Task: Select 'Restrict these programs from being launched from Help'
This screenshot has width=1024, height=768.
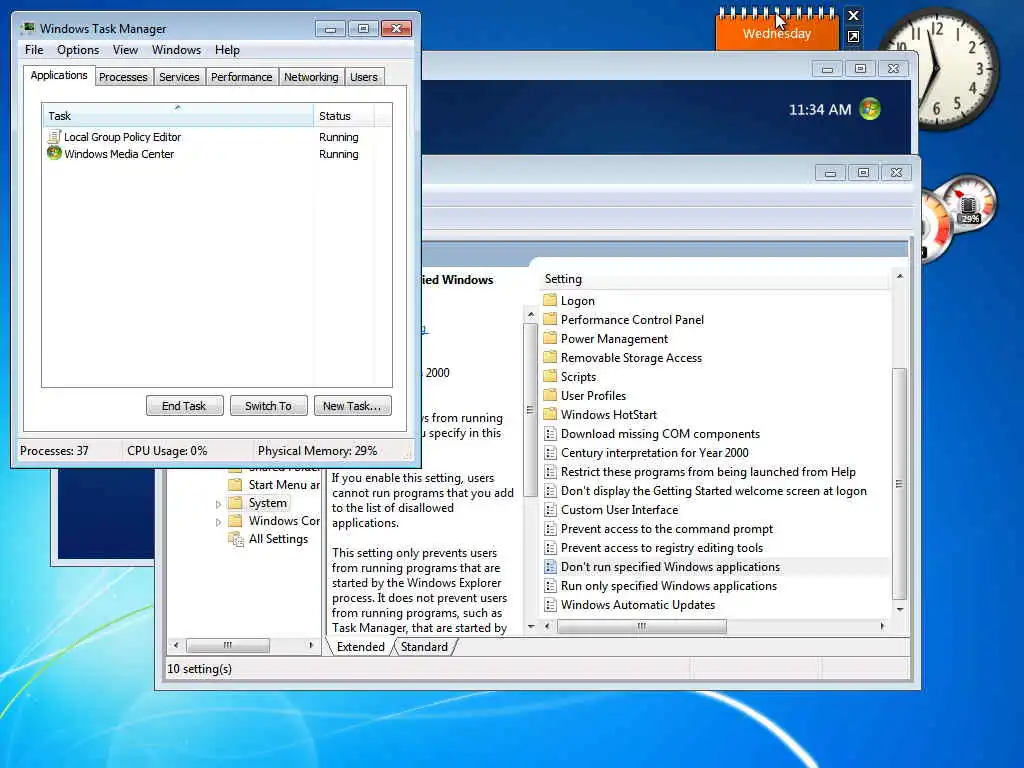Action: pos(708,472)
